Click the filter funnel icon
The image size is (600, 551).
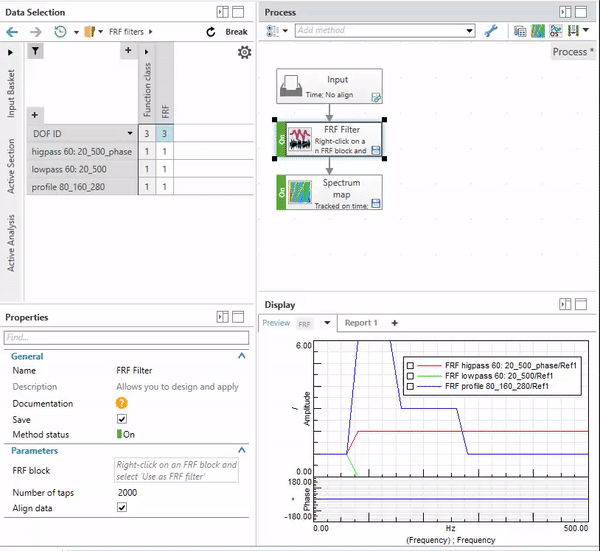35,51
